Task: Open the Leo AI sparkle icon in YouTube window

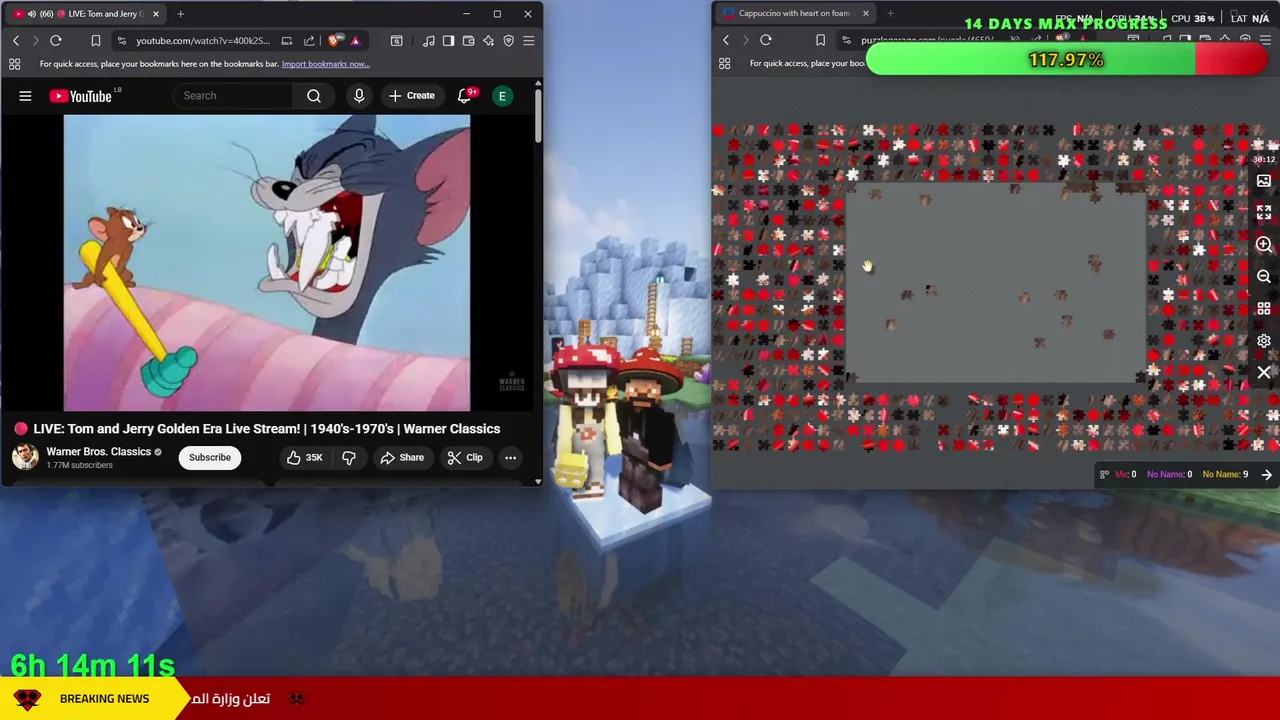Action: tap(488, 41)
